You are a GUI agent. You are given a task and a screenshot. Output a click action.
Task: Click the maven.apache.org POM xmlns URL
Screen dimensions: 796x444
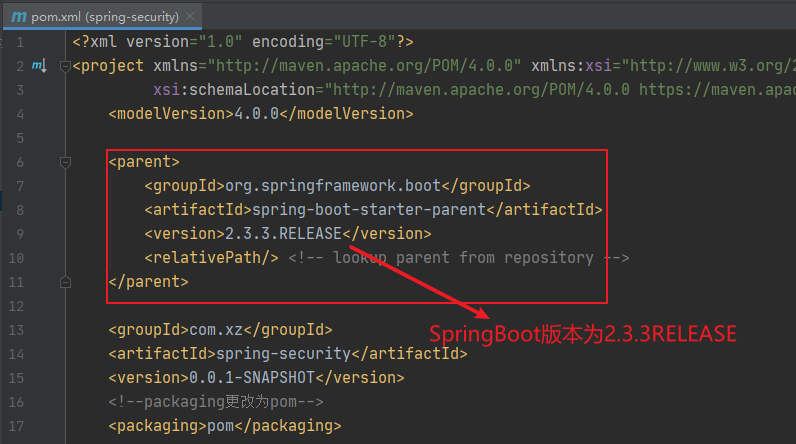[364, 66]
